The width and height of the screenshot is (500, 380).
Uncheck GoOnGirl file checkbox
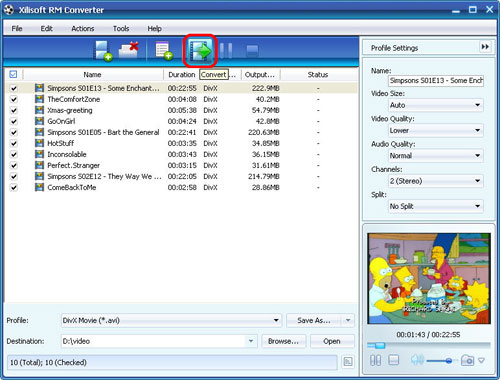(x=13, y=121)
